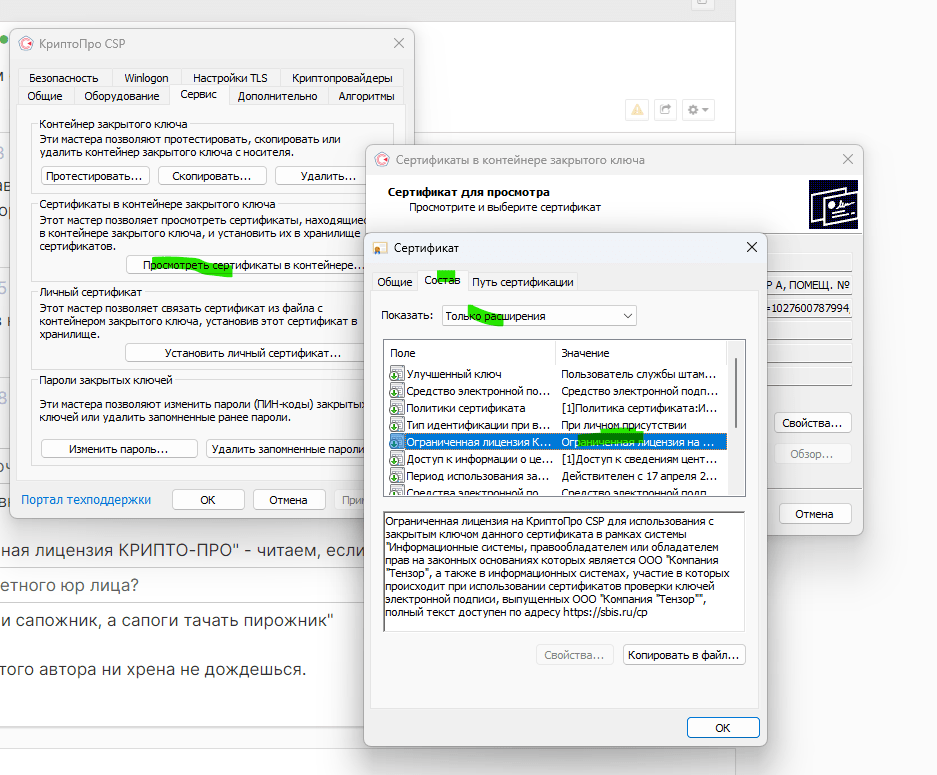Click the icon beside "Доступ к информации о це…" row

pos(396,459)
